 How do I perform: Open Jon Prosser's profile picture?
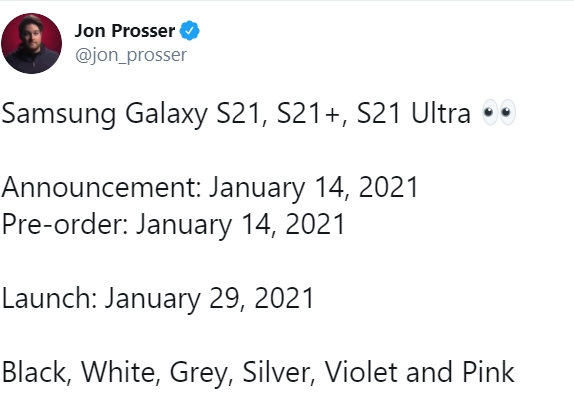(31, 43)
